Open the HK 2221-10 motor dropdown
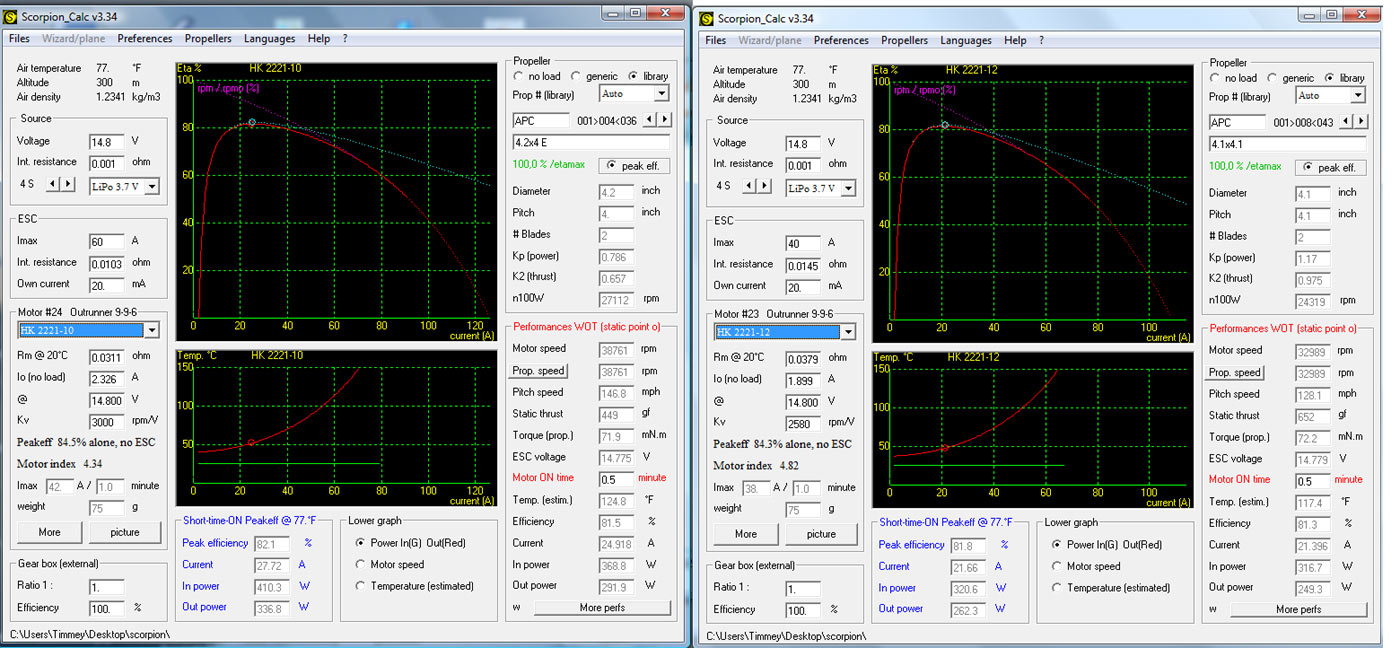 click(151, 330)
